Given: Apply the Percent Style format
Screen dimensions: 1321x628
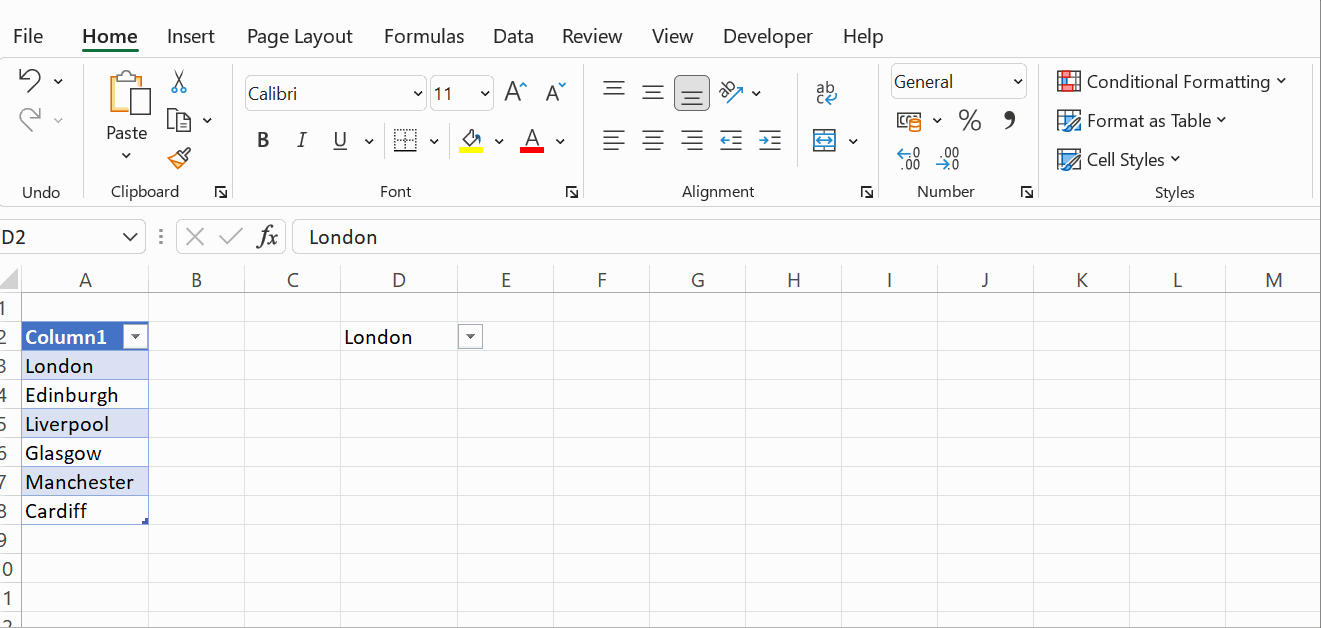Looking at the screenshot, I should click(968, 119).
